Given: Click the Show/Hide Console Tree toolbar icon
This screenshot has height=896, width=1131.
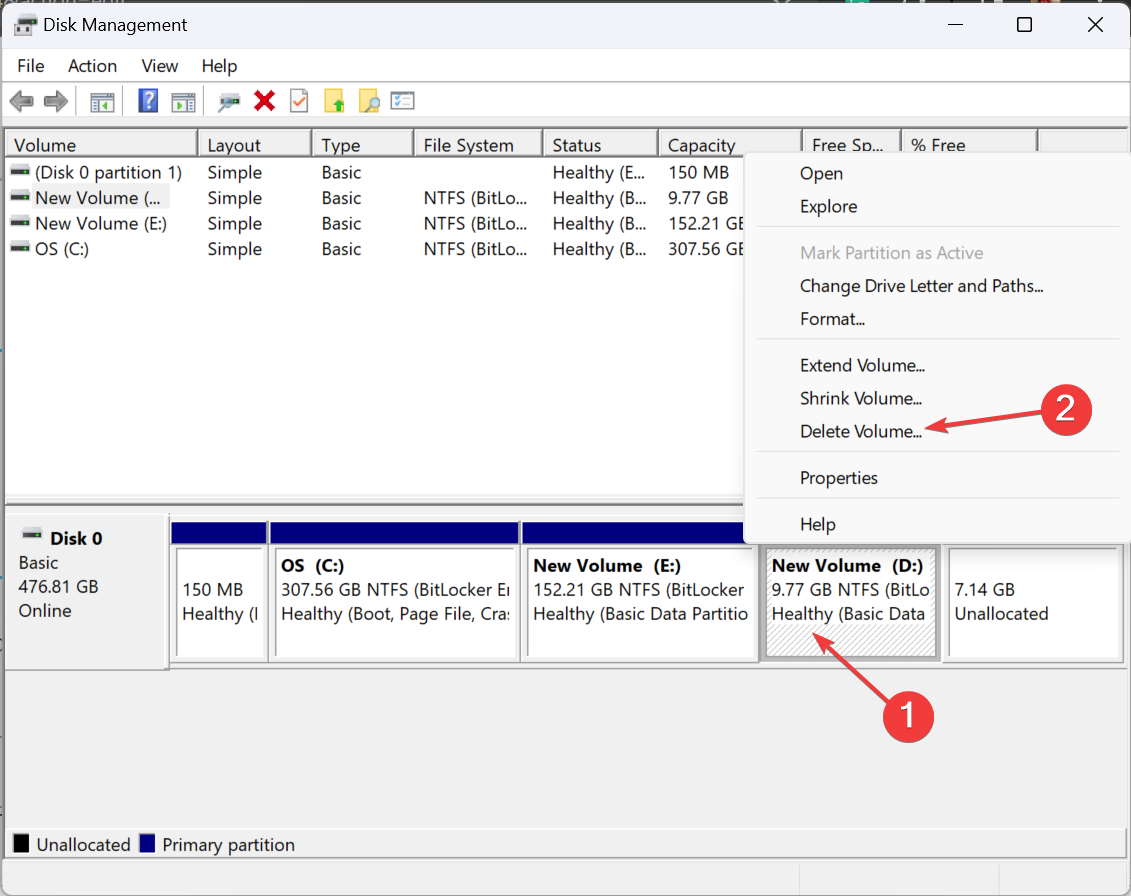Looking at the screenshot, I should [x=102, y=101].
